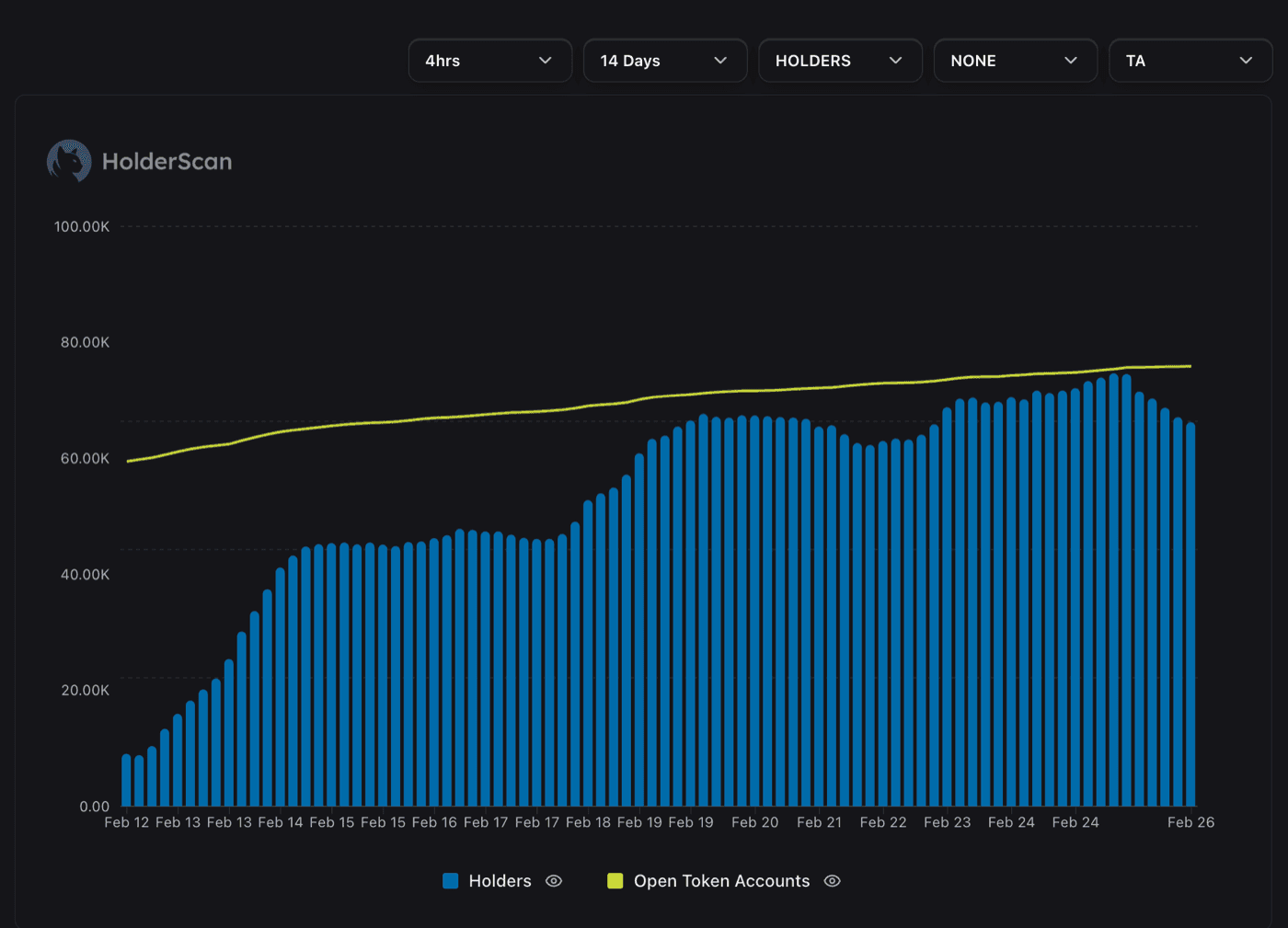Open the 4hrs interval dropdown

pyautogui.click(x=489, y=60)
